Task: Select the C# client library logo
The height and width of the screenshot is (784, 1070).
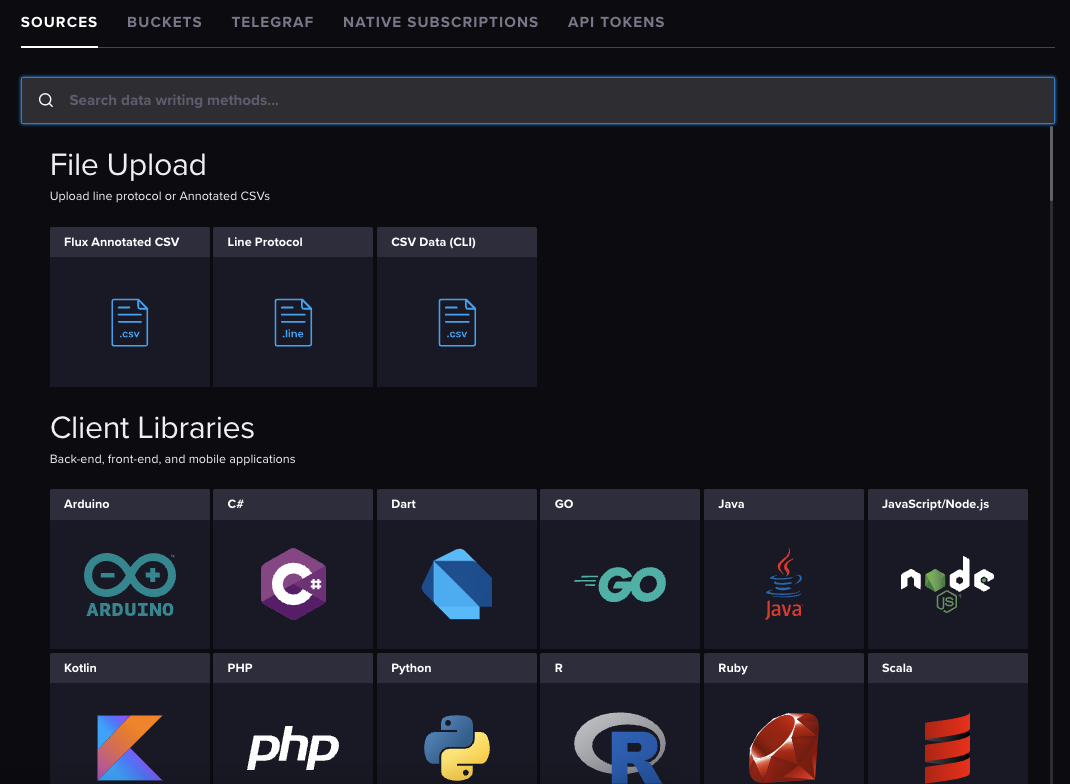Action: click(x=293, y=584)
